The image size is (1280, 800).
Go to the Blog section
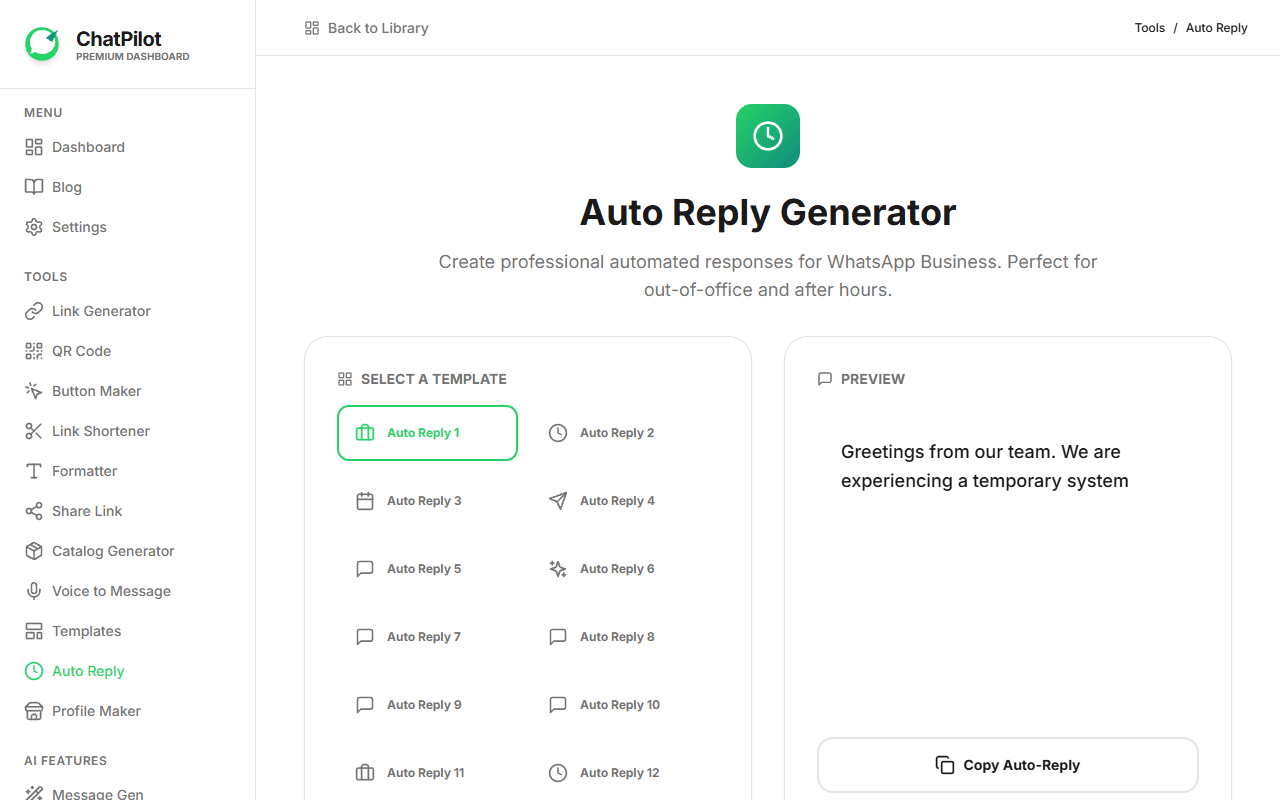[x=66, y=187]
